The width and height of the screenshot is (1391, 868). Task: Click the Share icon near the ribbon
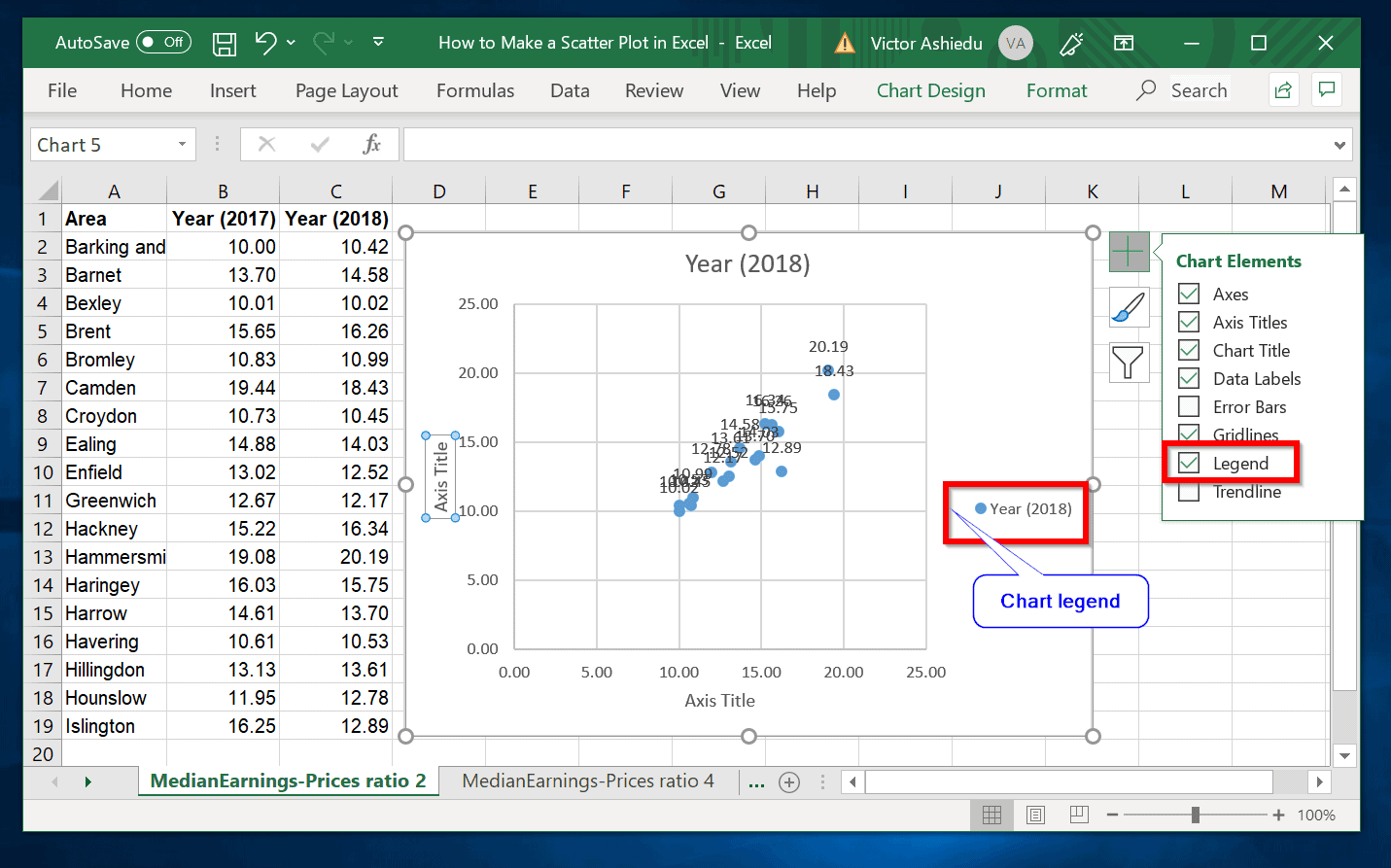[x=1283, y=89]
